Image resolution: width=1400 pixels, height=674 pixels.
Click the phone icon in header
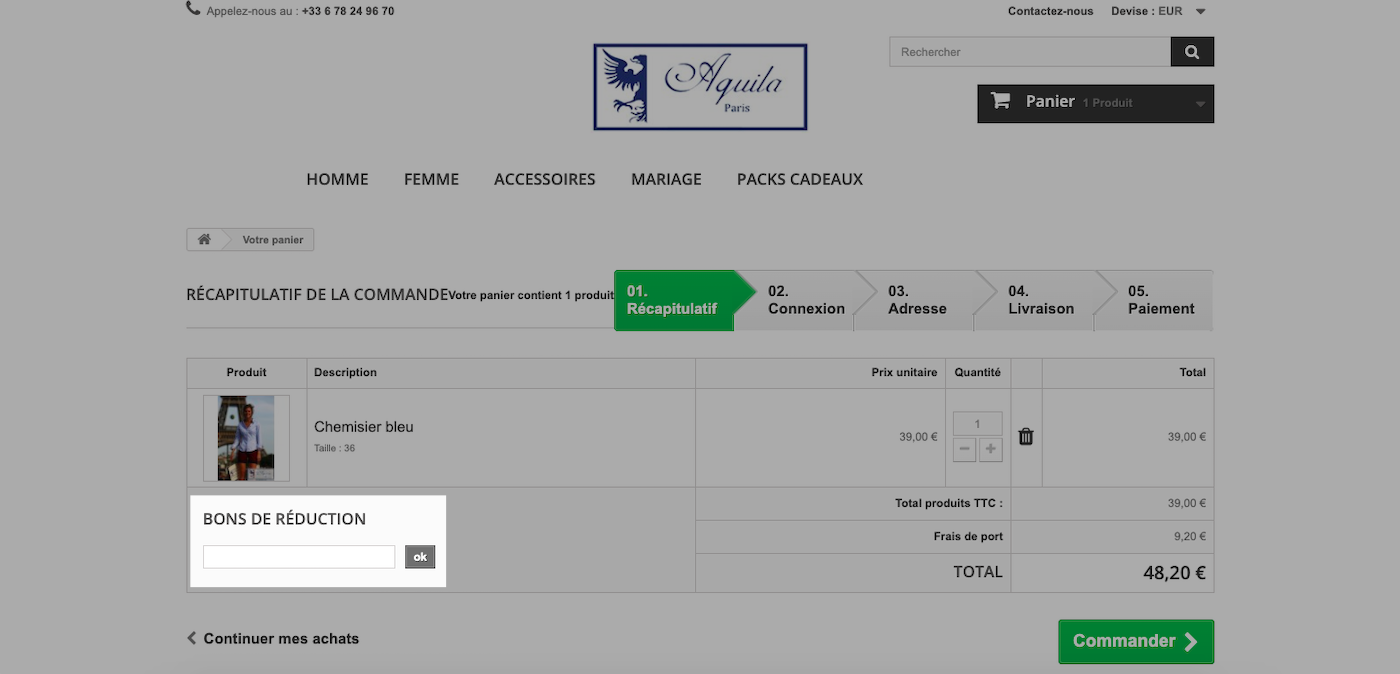(x=193, y=9)
